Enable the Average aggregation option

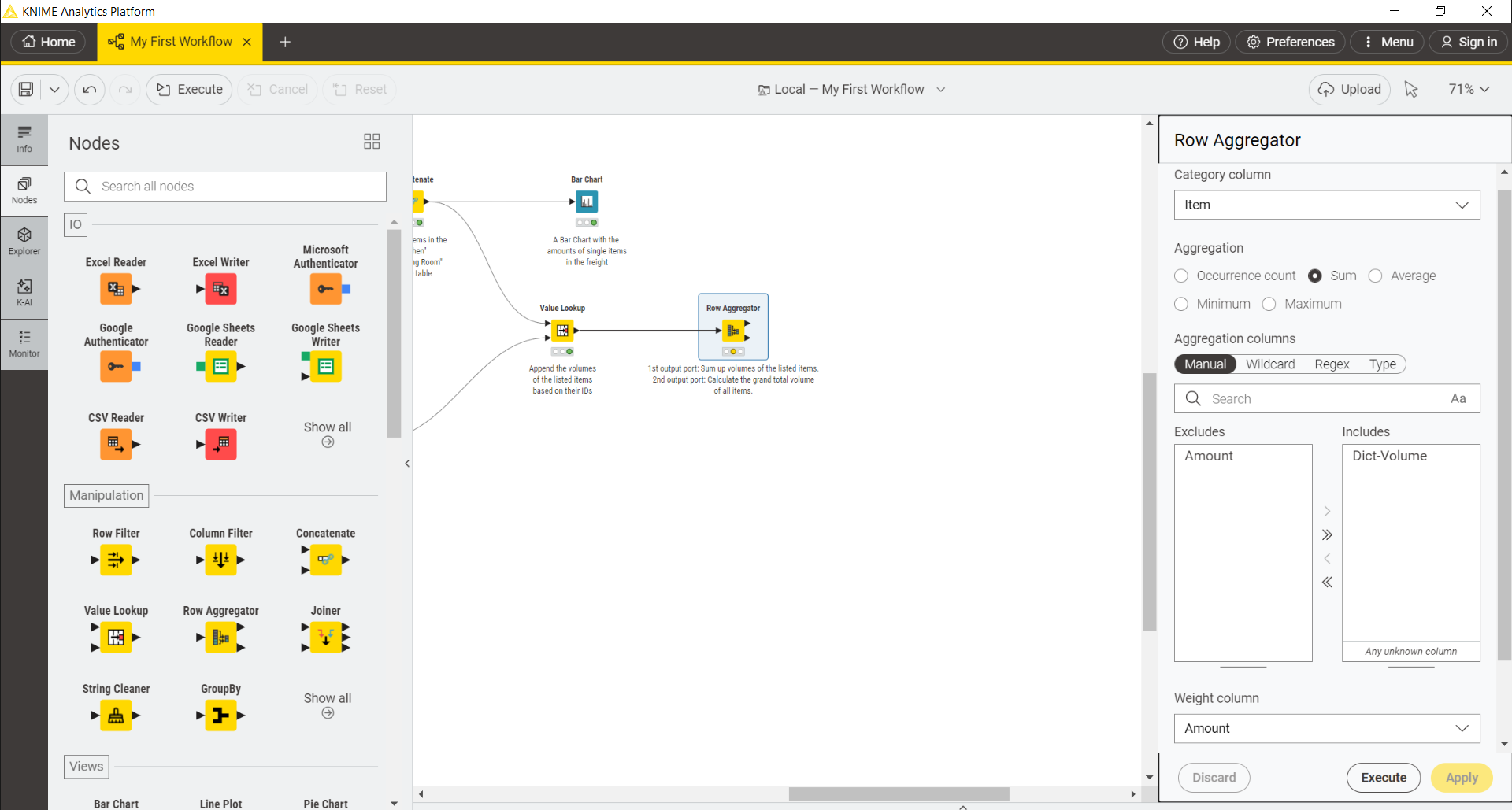[1377, 276]
